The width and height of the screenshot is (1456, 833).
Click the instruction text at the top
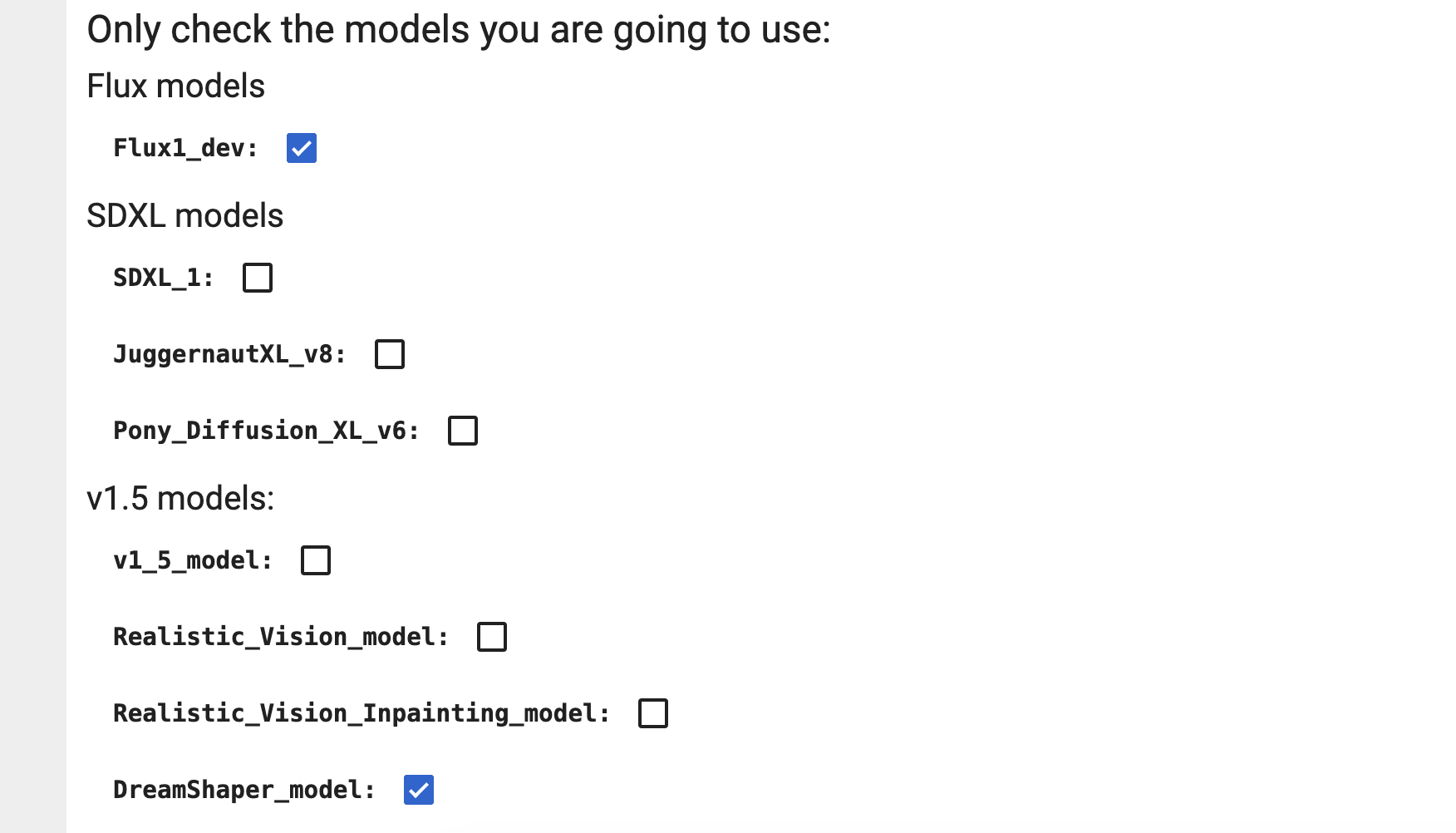458,28
